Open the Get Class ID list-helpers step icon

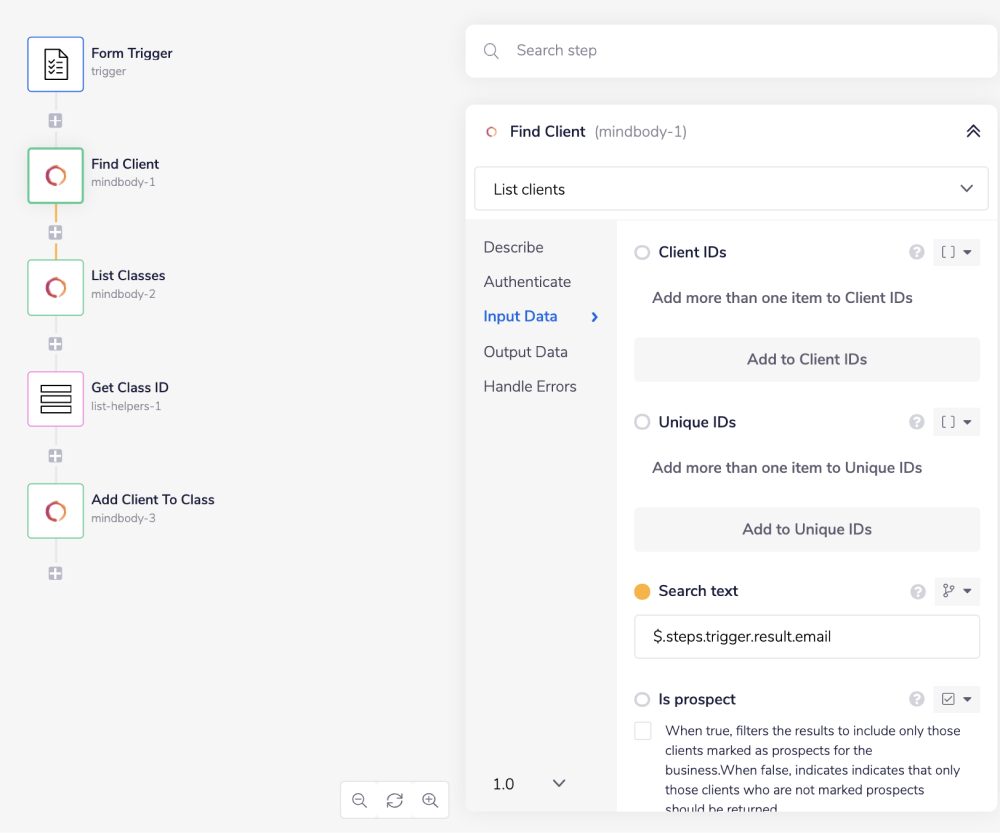[55, 399]
